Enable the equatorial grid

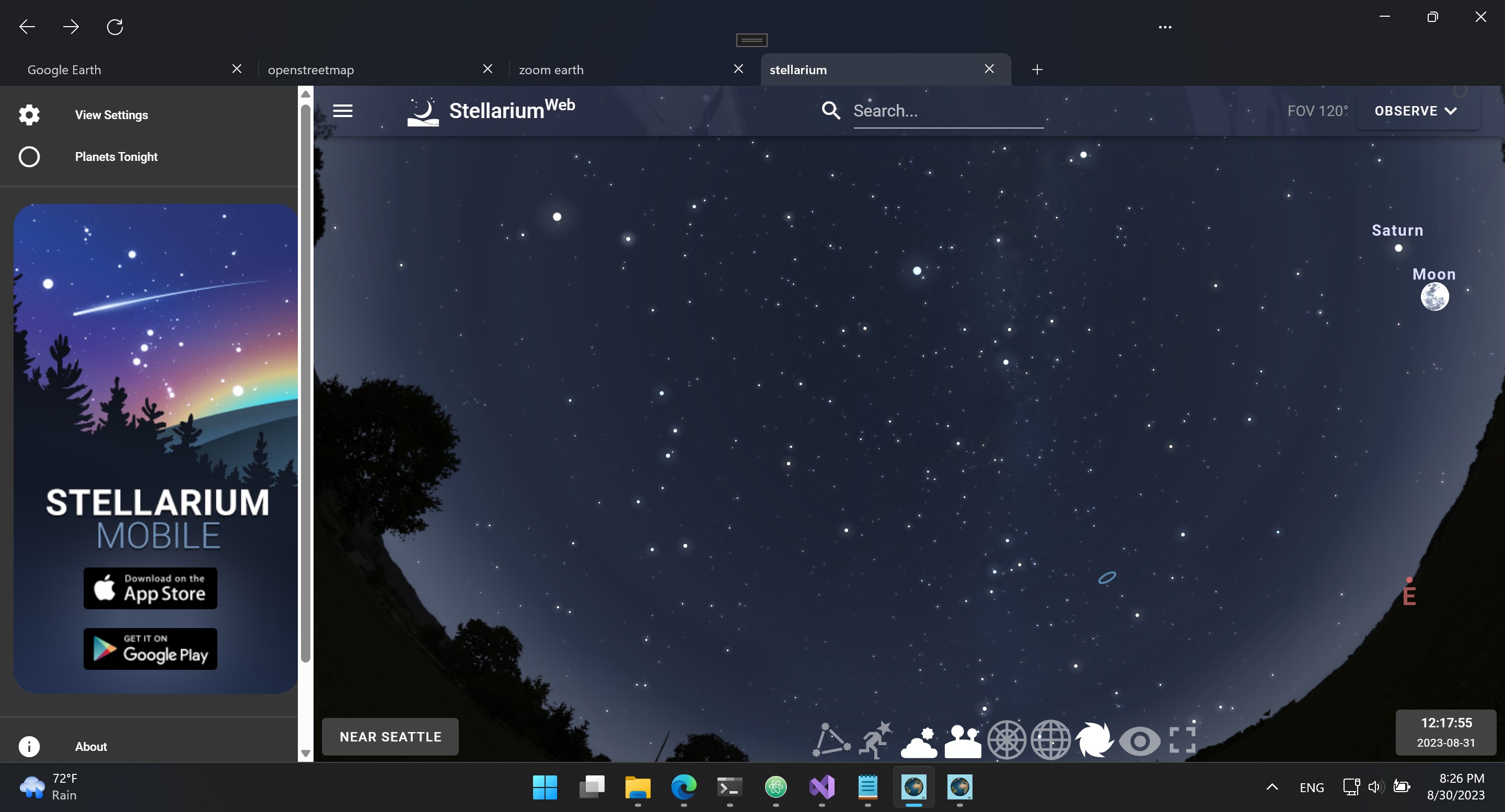coord(1051,739)
